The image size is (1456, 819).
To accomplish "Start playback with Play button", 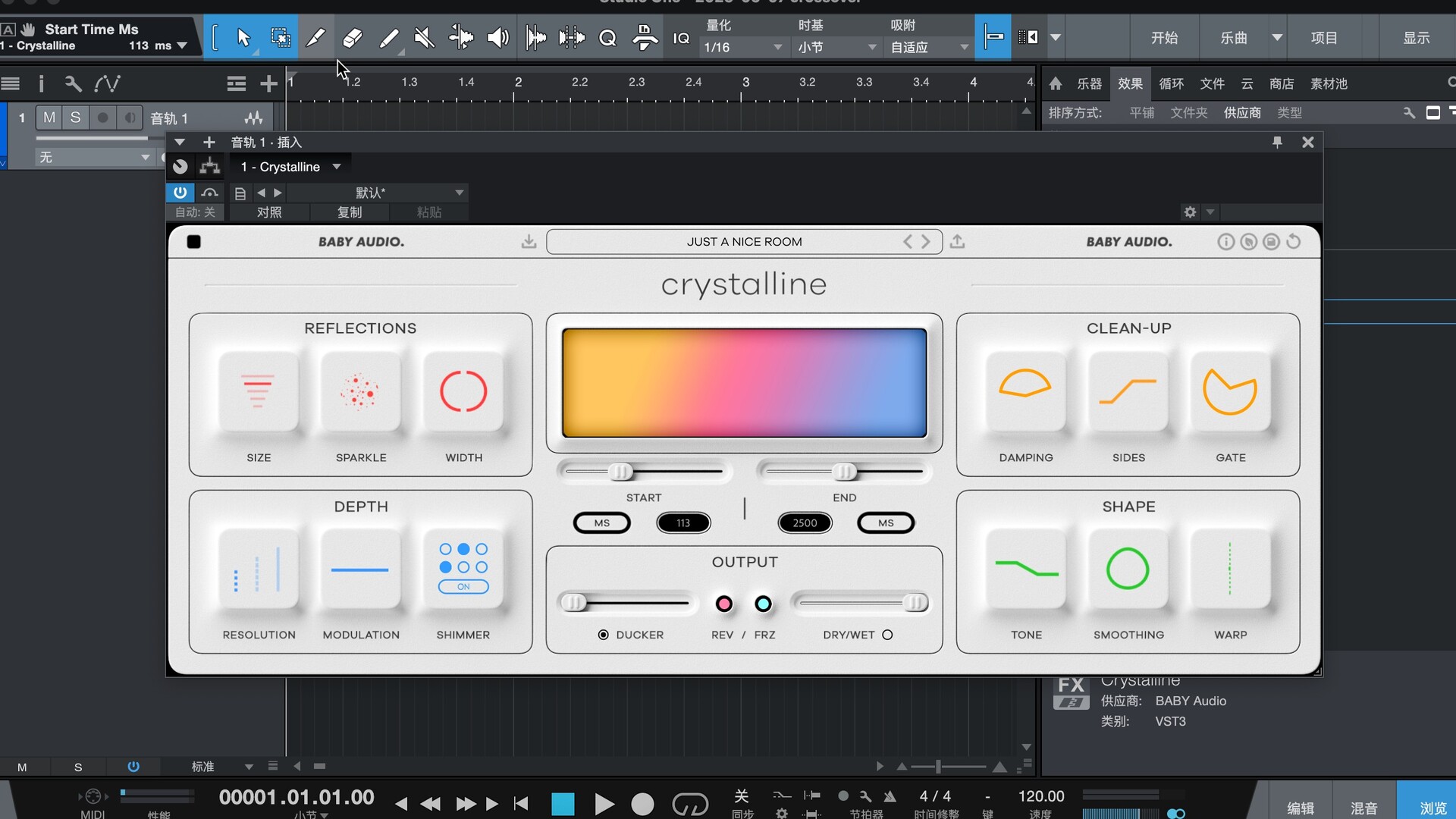I will click(604, 803).
